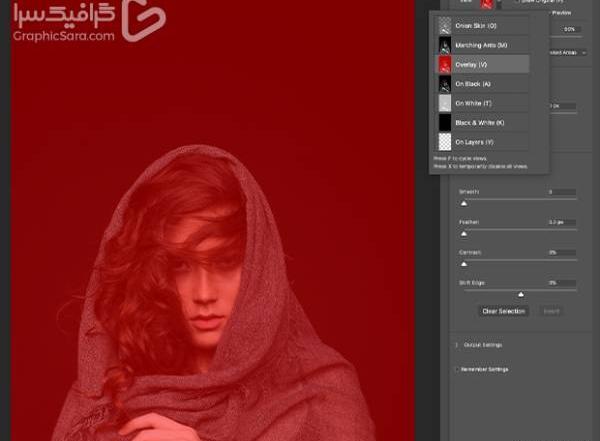This screenshot has width=600, height=441.
Task: Click the Feather px value field
Action: 562,222
